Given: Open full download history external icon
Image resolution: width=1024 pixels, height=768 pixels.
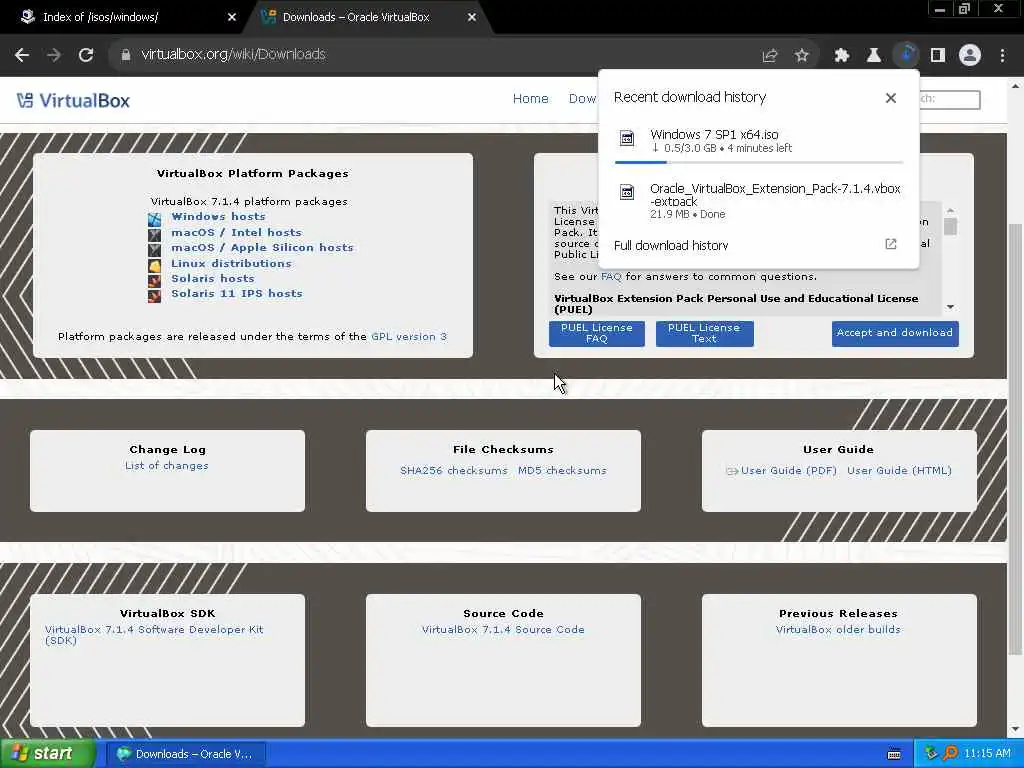Looking at the screenshot, I should [x=891, y=244].
